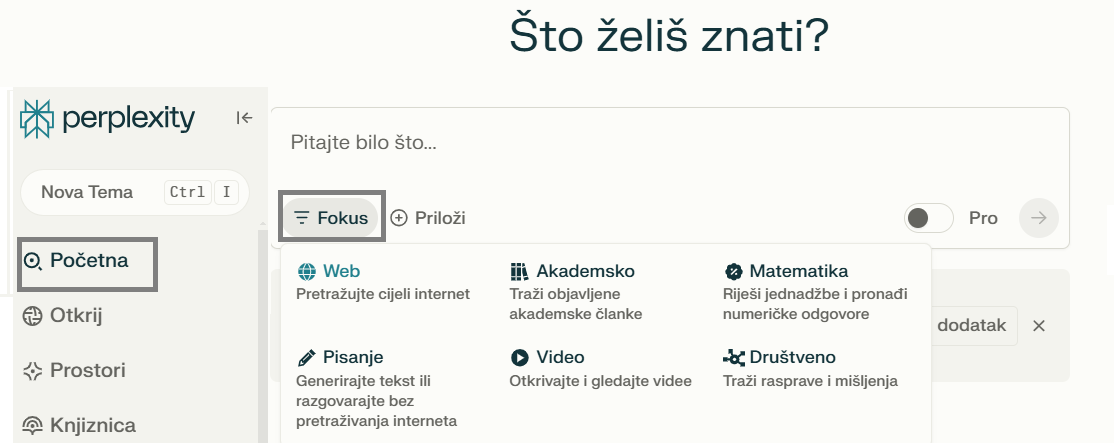This screenshot has height=443, width=1114.
Task: Go to Početna in sidebar
Action: pyautogui.click(x=88, y=262)
